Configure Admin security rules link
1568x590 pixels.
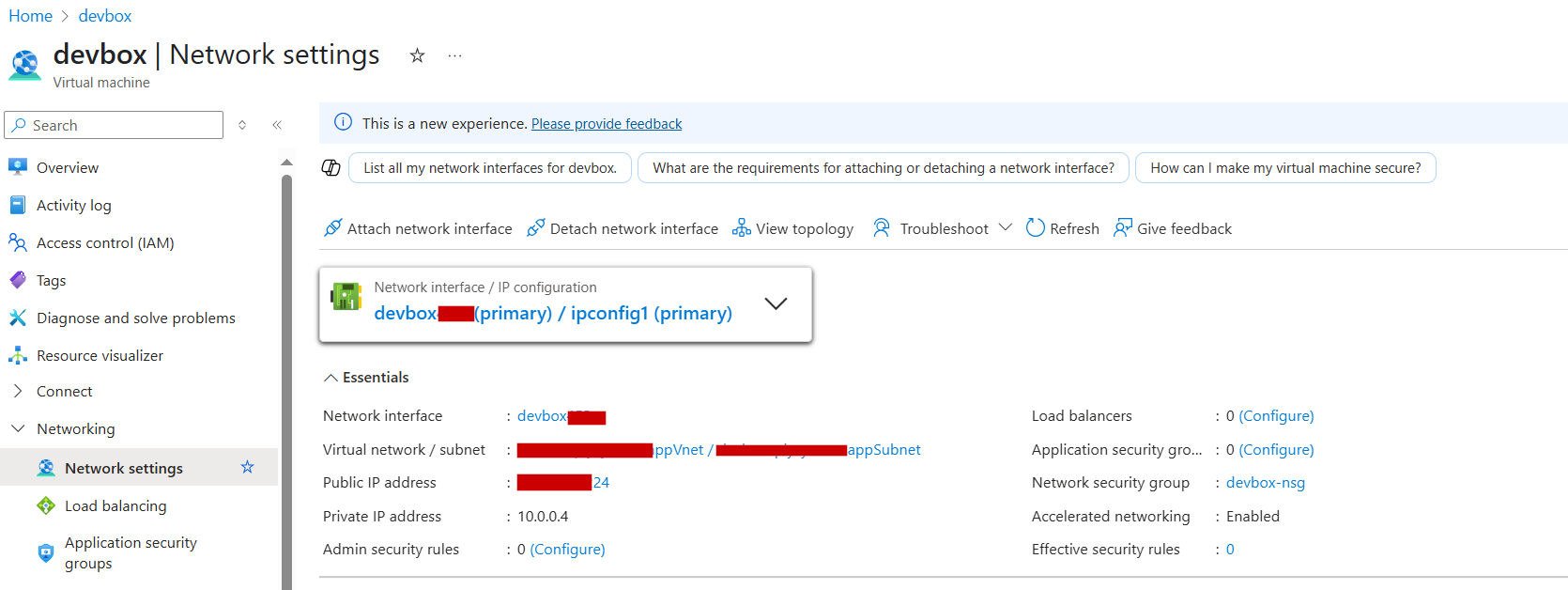click(567, 549)
